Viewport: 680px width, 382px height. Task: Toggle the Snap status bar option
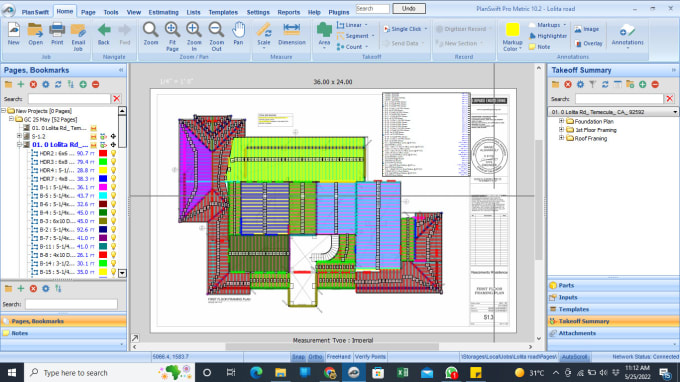pos(298,356)
